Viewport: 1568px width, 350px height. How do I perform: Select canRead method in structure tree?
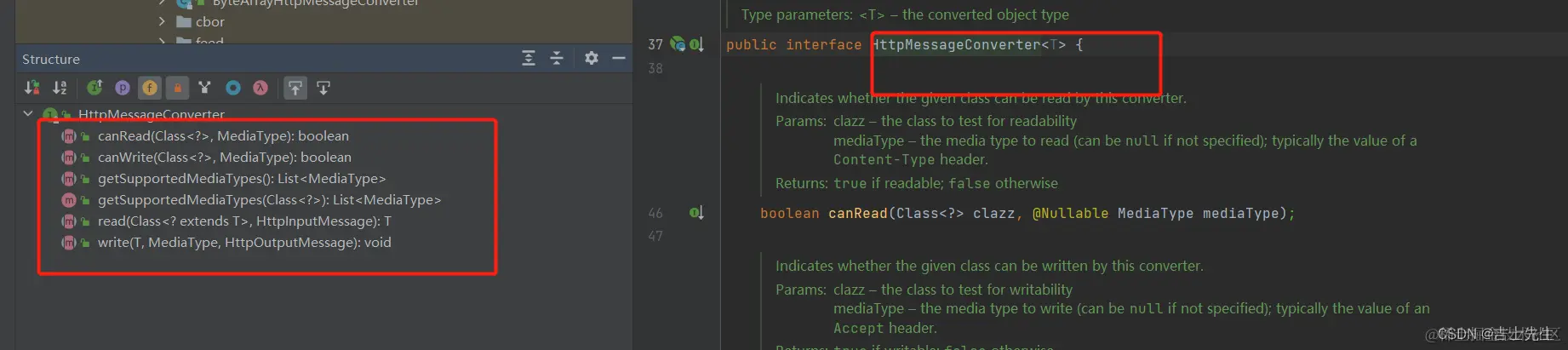(x=223, y=135)
